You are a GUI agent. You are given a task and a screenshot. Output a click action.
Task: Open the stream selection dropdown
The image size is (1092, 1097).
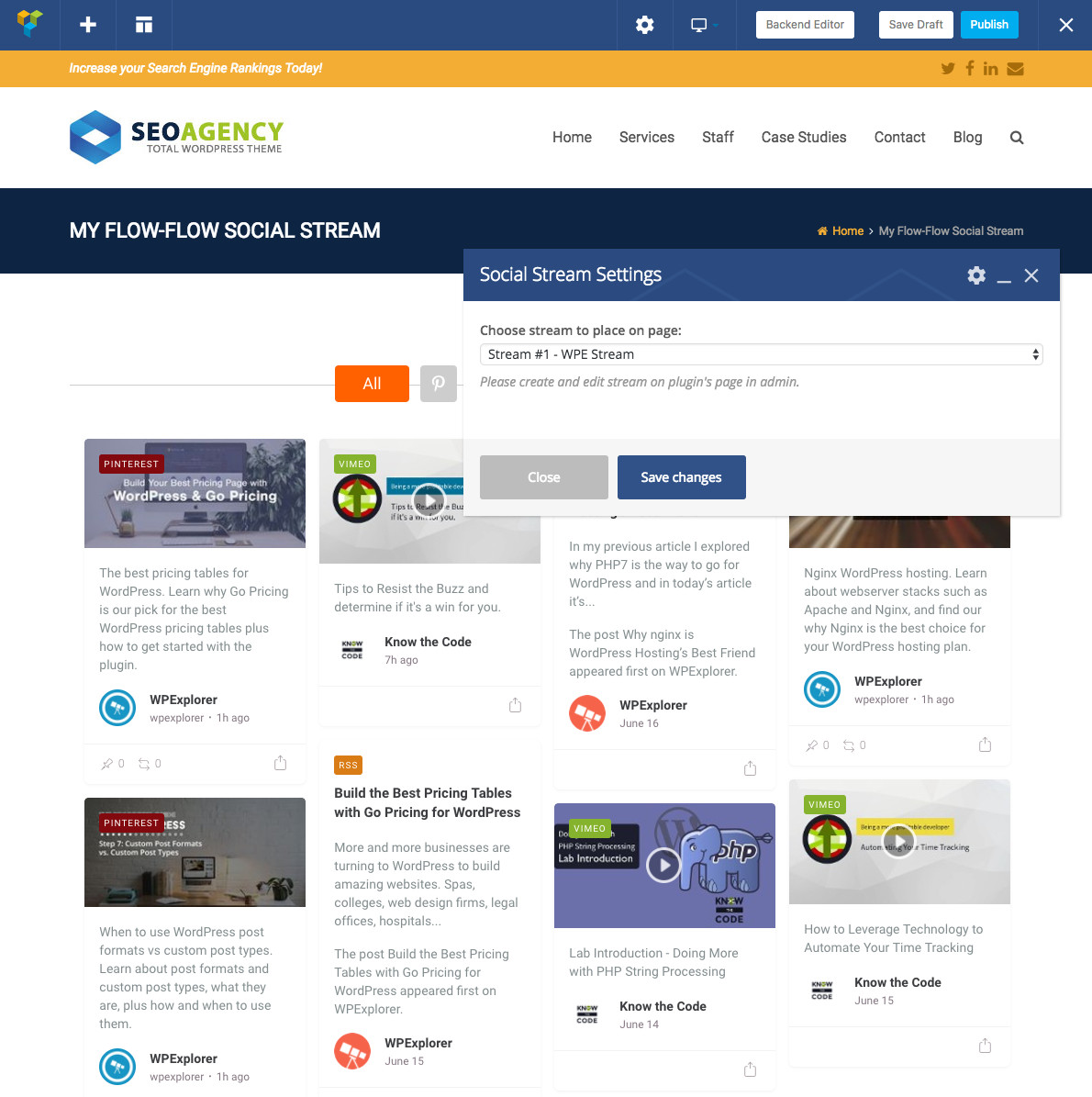click(x=761, y=354)
